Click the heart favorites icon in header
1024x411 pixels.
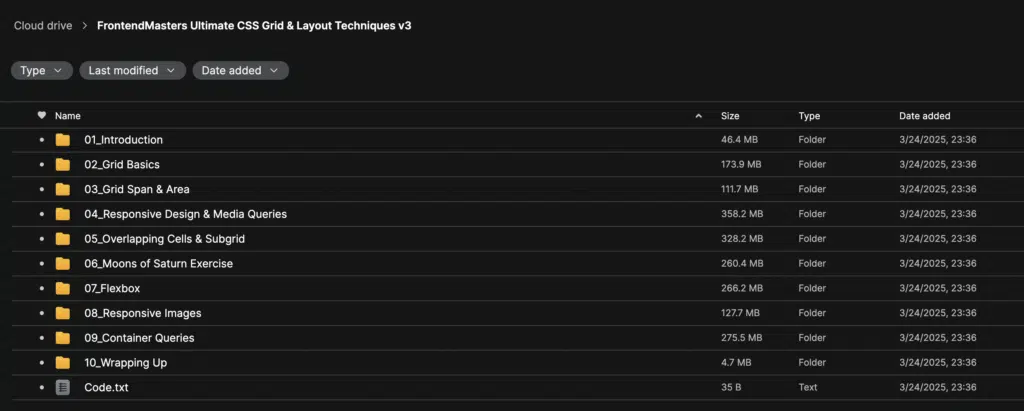click(x=42, y=116)
